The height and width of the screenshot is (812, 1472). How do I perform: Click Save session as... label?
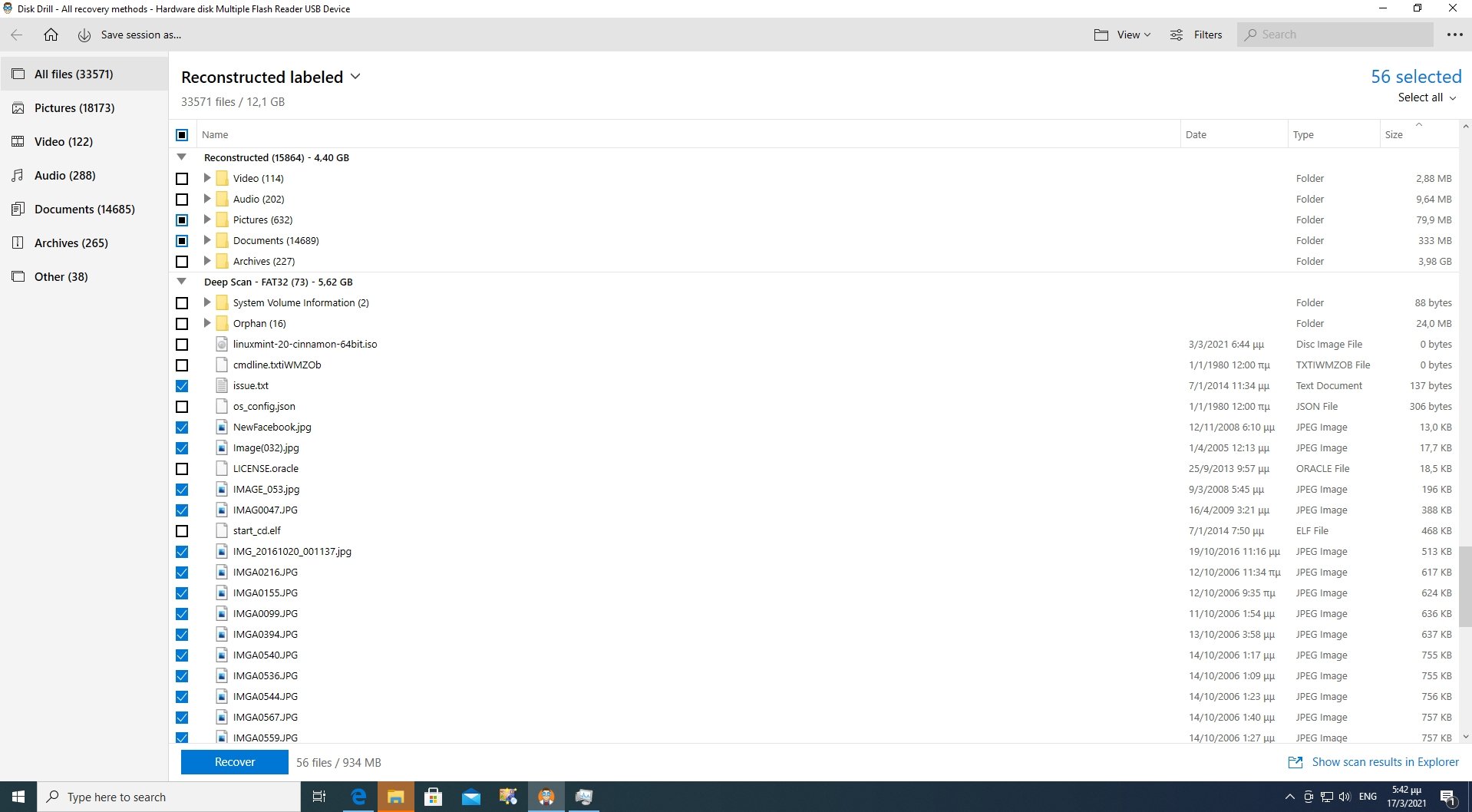coord(141,35)
